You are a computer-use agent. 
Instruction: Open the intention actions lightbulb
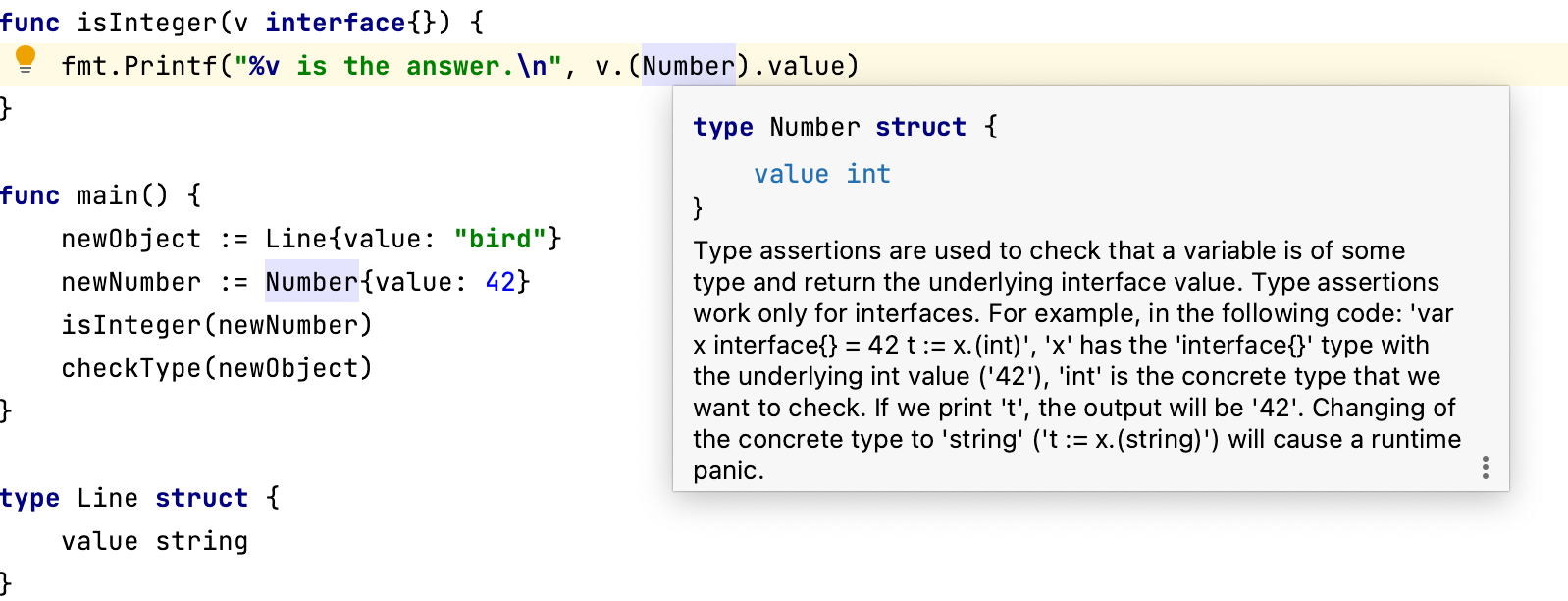[26, 62]
